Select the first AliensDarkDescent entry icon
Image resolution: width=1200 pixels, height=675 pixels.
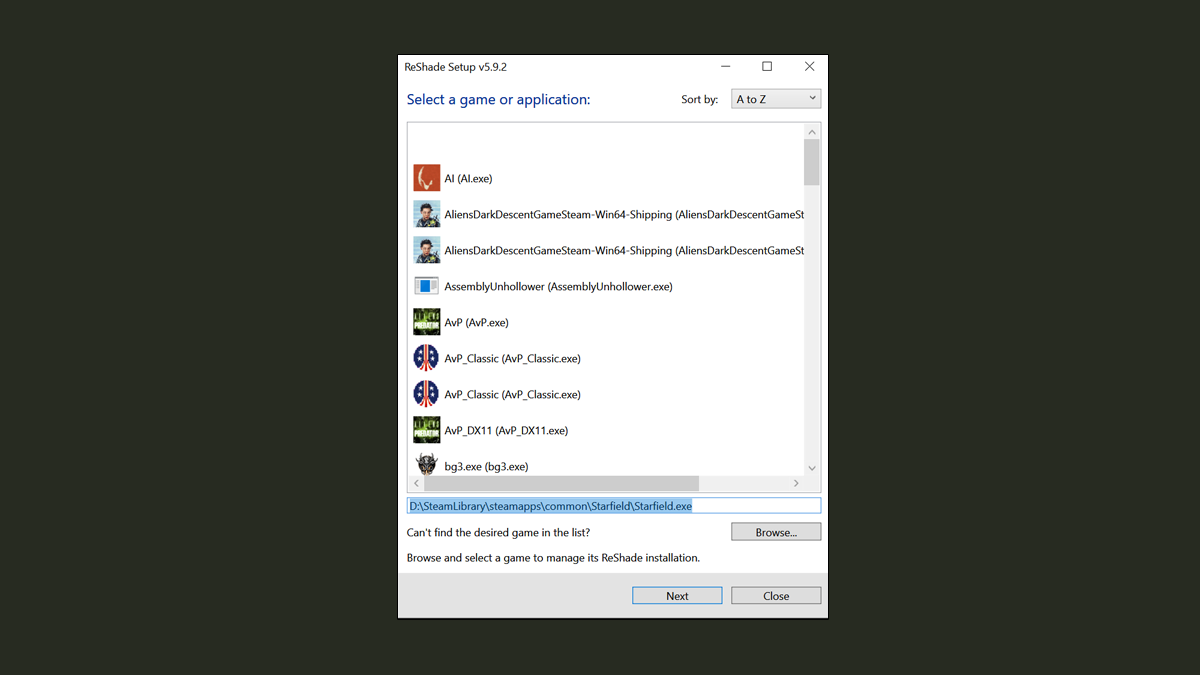tap(427, 214)
